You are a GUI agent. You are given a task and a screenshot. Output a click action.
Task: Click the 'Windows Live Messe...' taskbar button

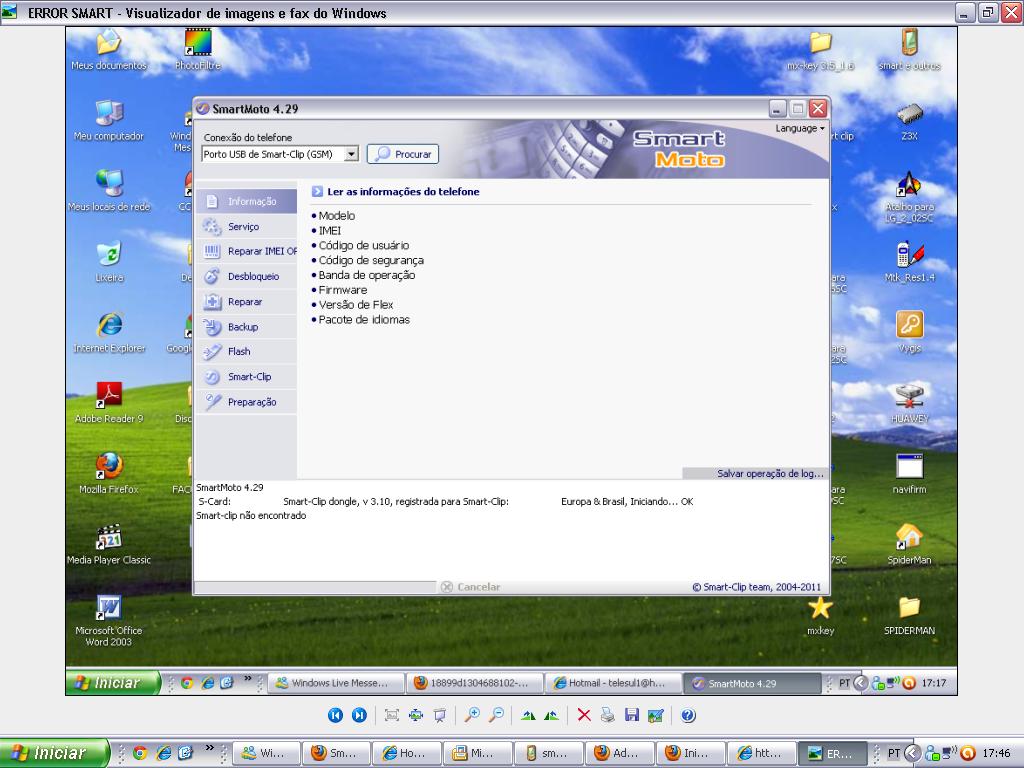click(x=336, y=683)
